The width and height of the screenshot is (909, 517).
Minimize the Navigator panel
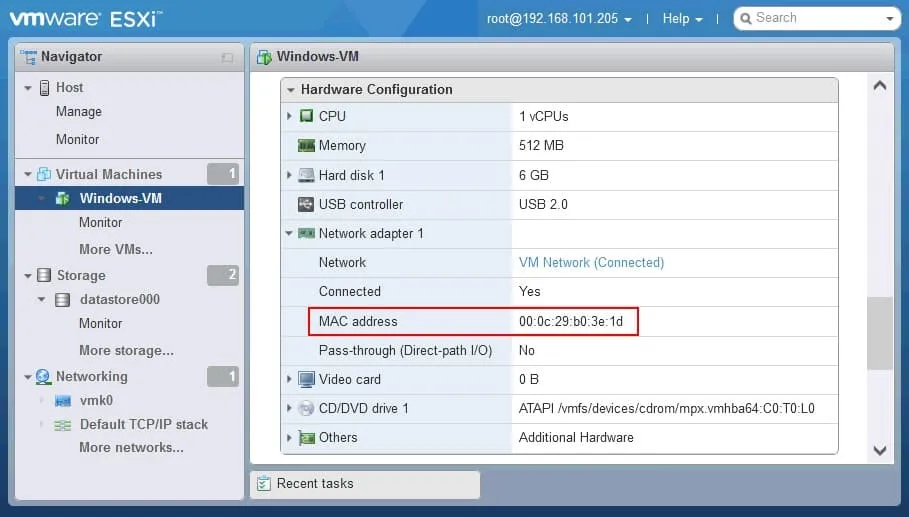[227, 58]
